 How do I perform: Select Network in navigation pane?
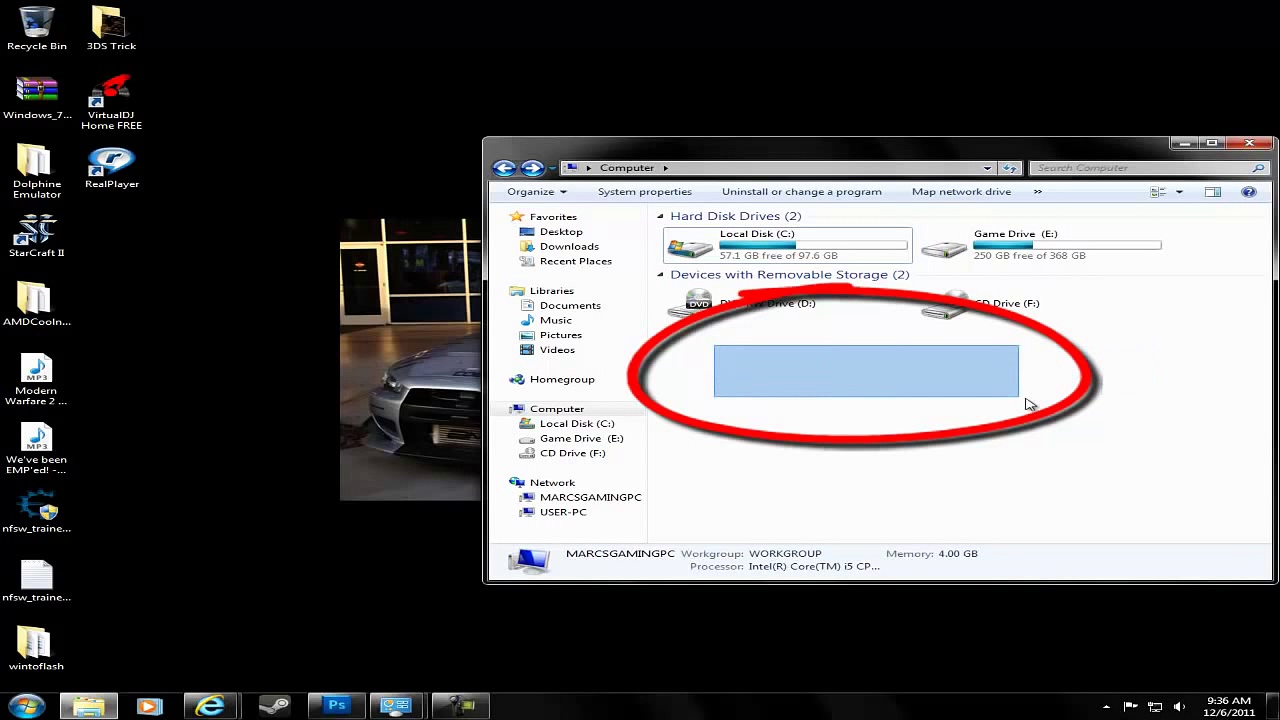pyautogui.click(x=552, y=483)
